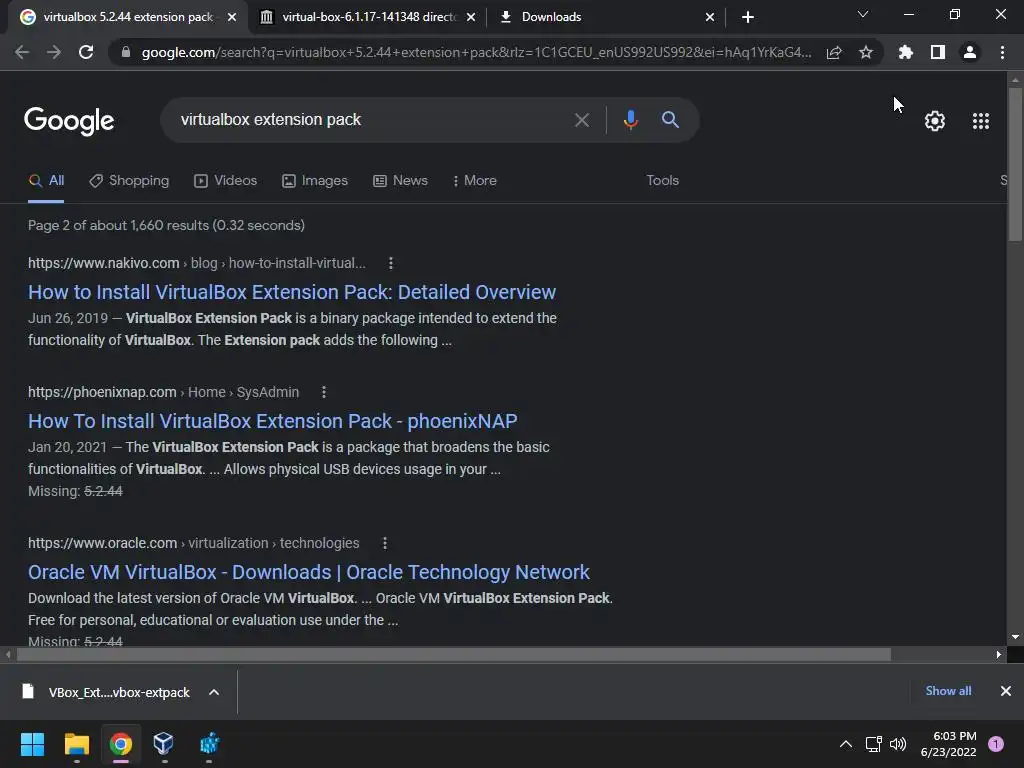The width and height of the screenshot is (1024, 768).
Task: Open the tab search dropdown chevron
Action: tap(863, 14)
